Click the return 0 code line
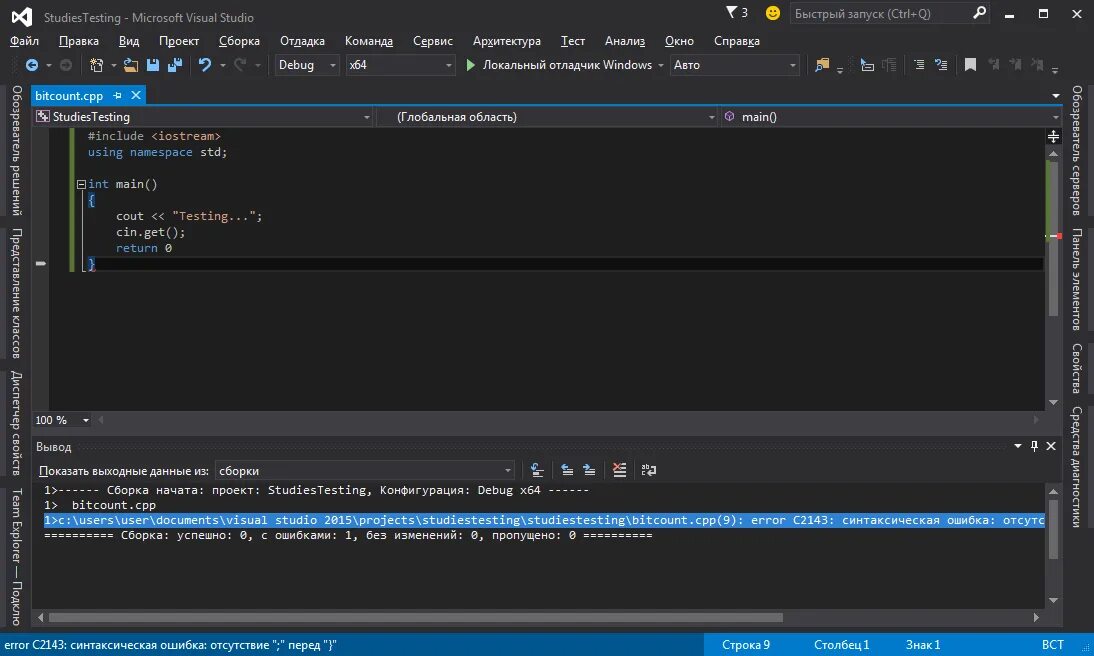Screen dimensions: 1094x656 144,248
